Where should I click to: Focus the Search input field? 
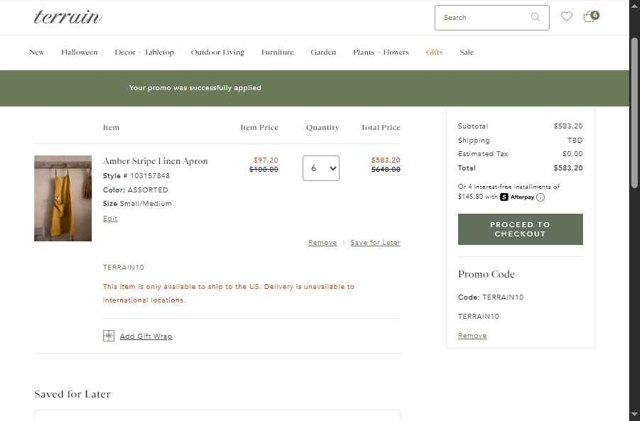coord(492,18)
